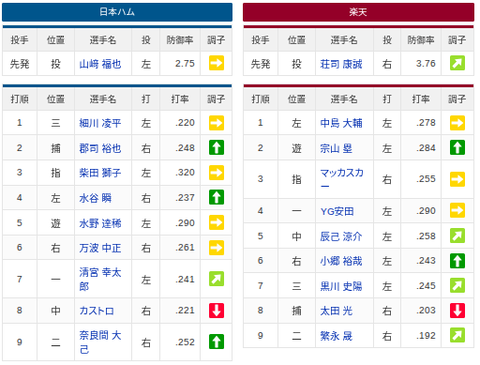The height and width of the screenshot is (365, 480).
Task: Open 繁永 晟 player link
Action: [336, 336]
